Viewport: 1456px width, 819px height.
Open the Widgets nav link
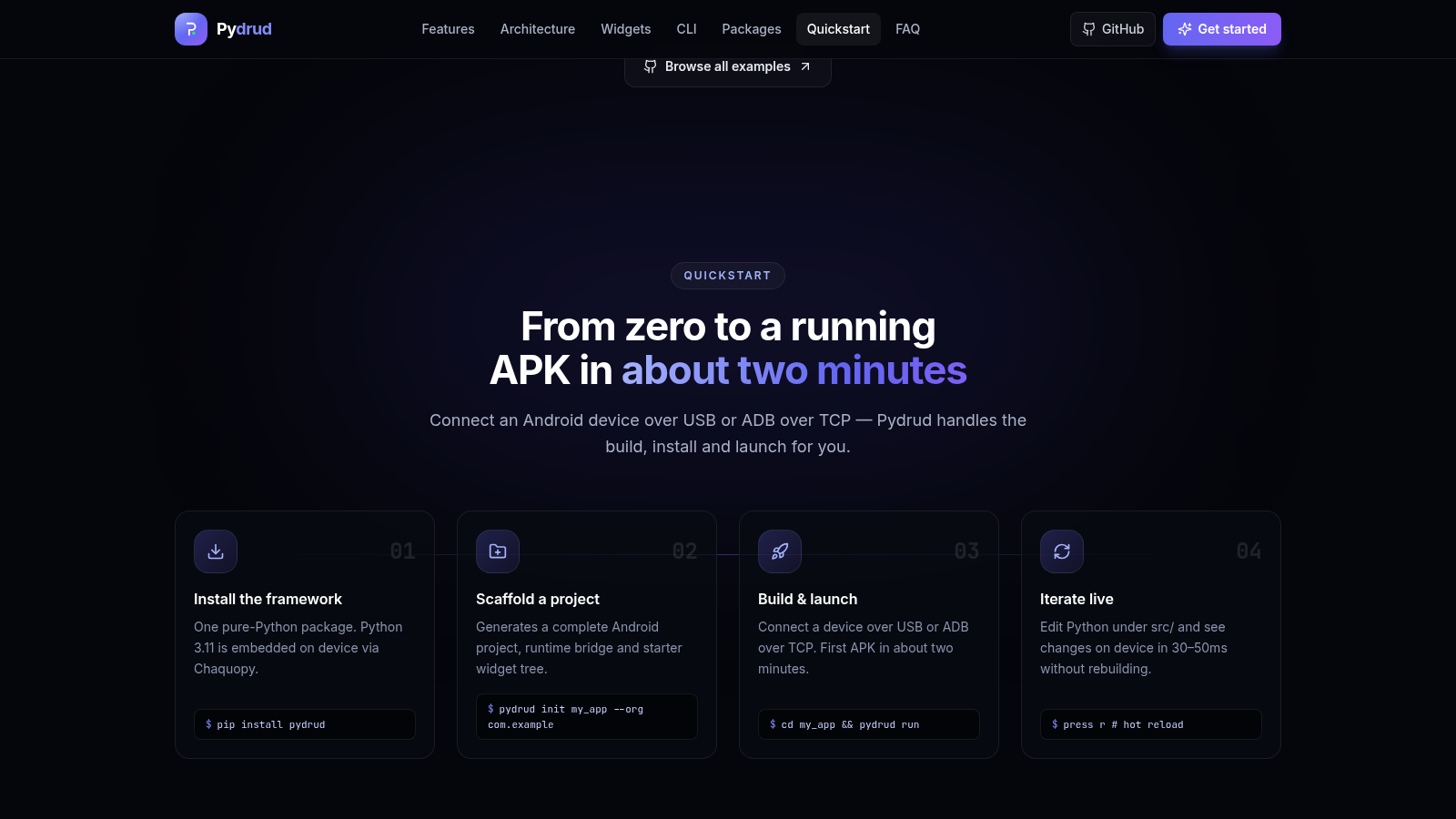(626, 29)
